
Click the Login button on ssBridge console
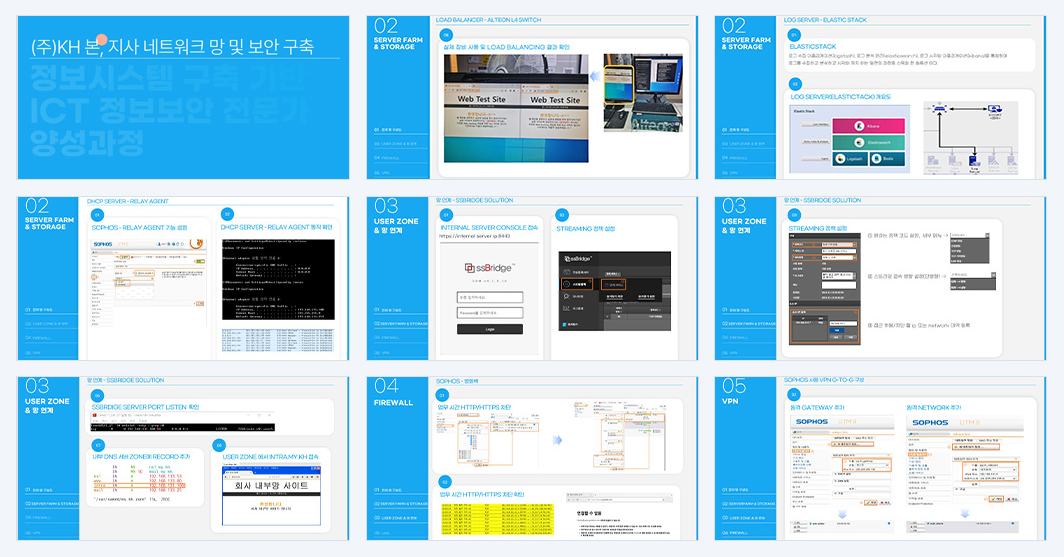click(490, 329)
